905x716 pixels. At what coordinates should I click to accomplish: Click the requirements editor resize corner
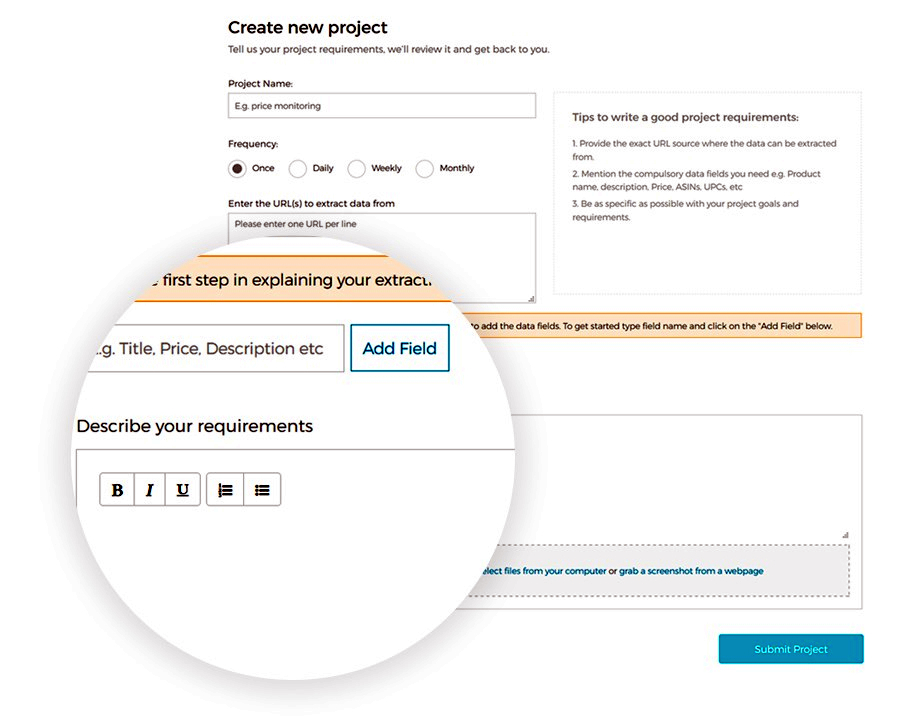click(845, 535)
